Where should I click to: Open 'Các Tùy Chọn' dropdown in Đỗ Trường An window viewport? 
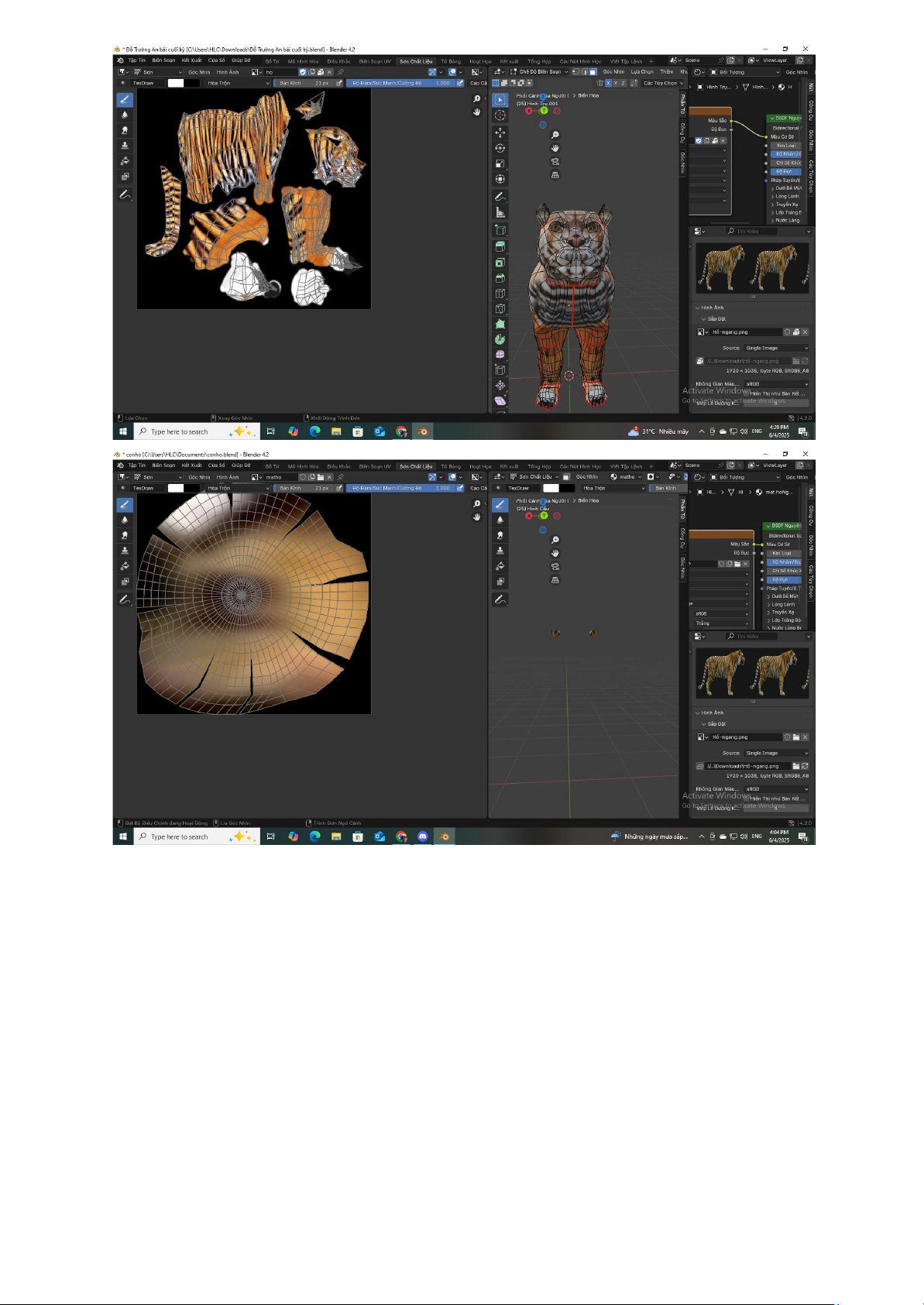tap(663, 83)
